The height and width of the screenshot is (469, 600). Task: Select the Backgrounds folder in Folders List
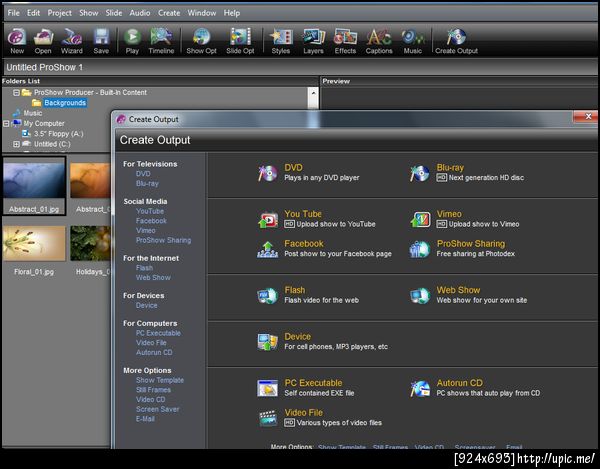[x=65, y=103]
